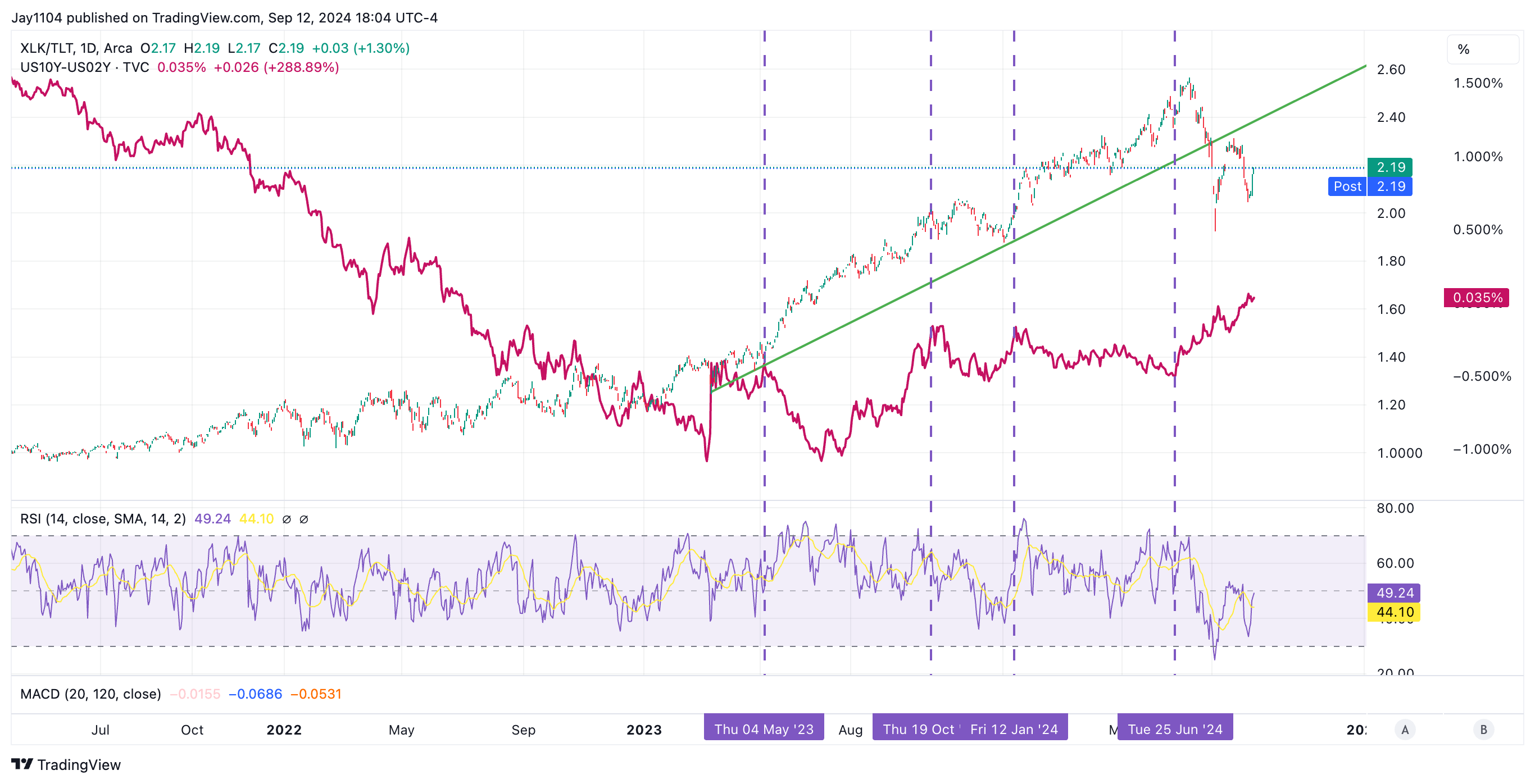Click the TradingView logo icon
This screenshot has height=784, width=1535.
(22, 764)
